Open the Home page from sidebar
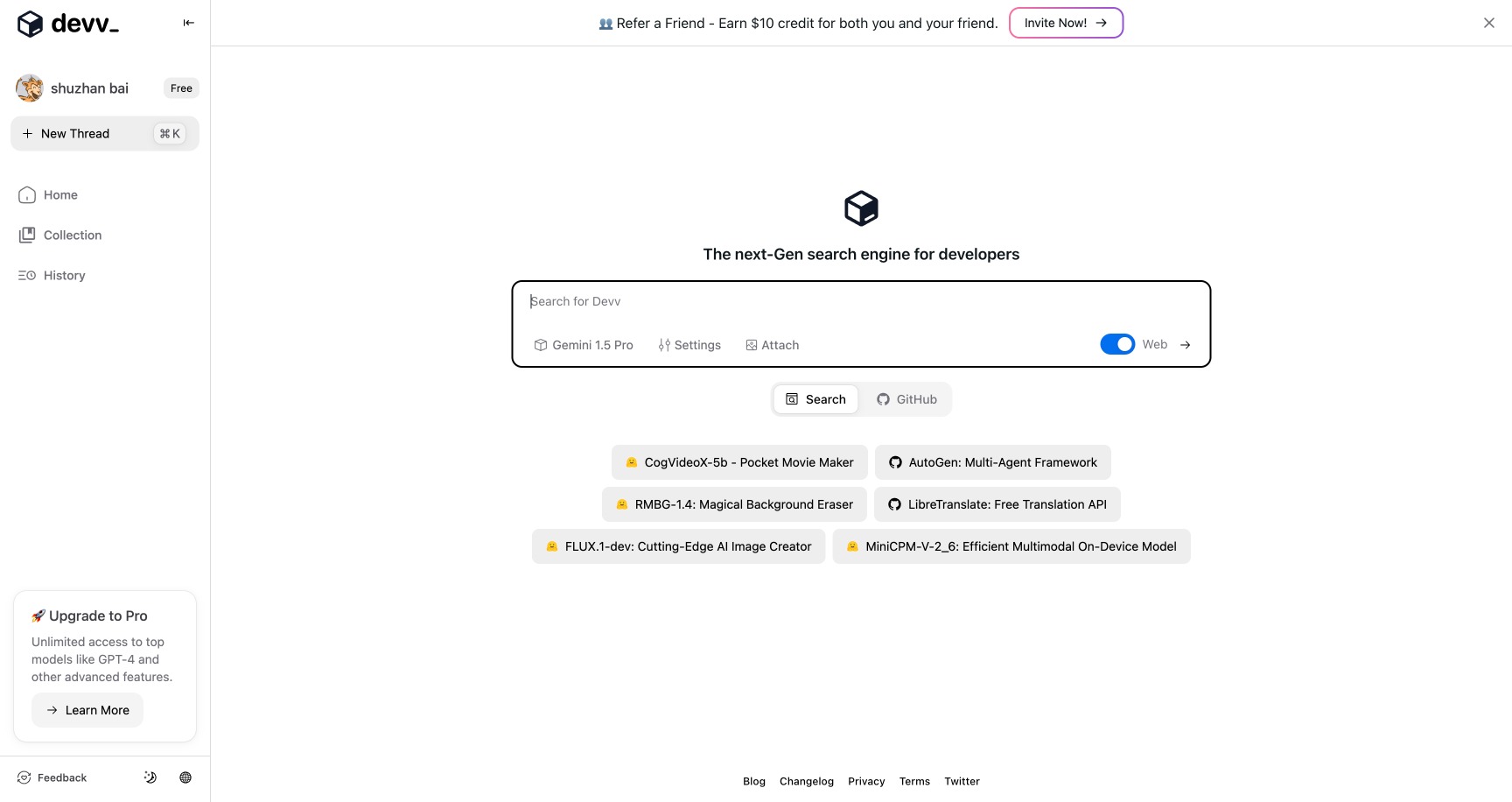 click(x=59, y=194)
